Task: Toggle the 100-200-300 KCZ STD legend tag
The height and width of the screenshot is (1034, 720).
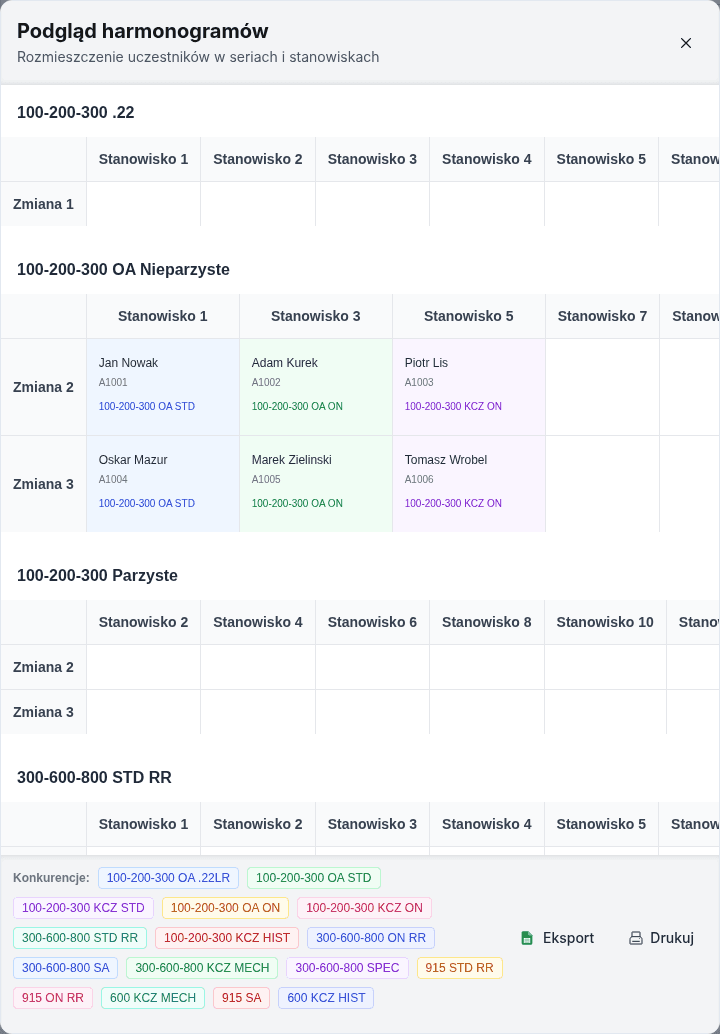Action: click(83, 907)
